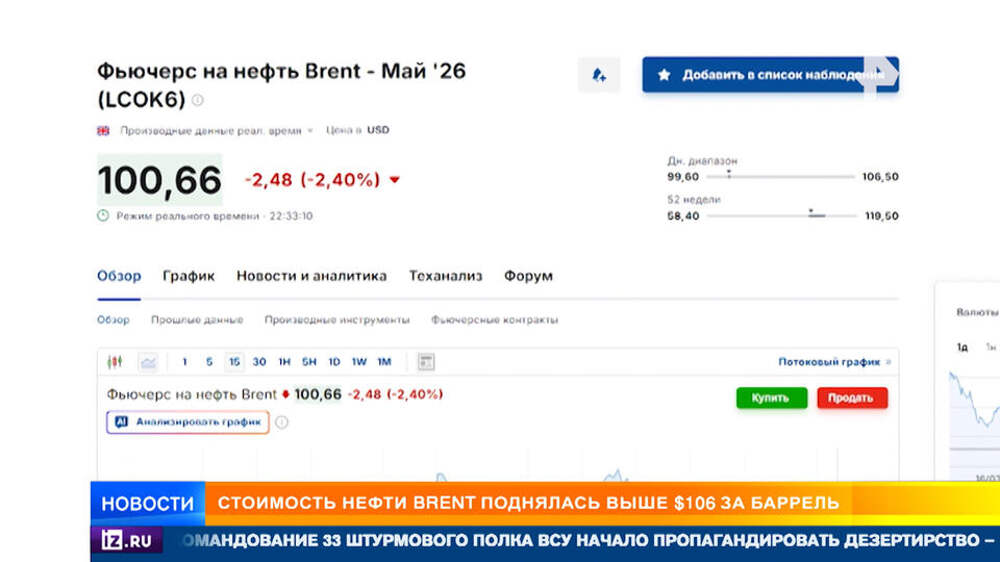Click the price alert bell icon
The height and width of the screenshot is (562, 1000).
tap(599, 75)
